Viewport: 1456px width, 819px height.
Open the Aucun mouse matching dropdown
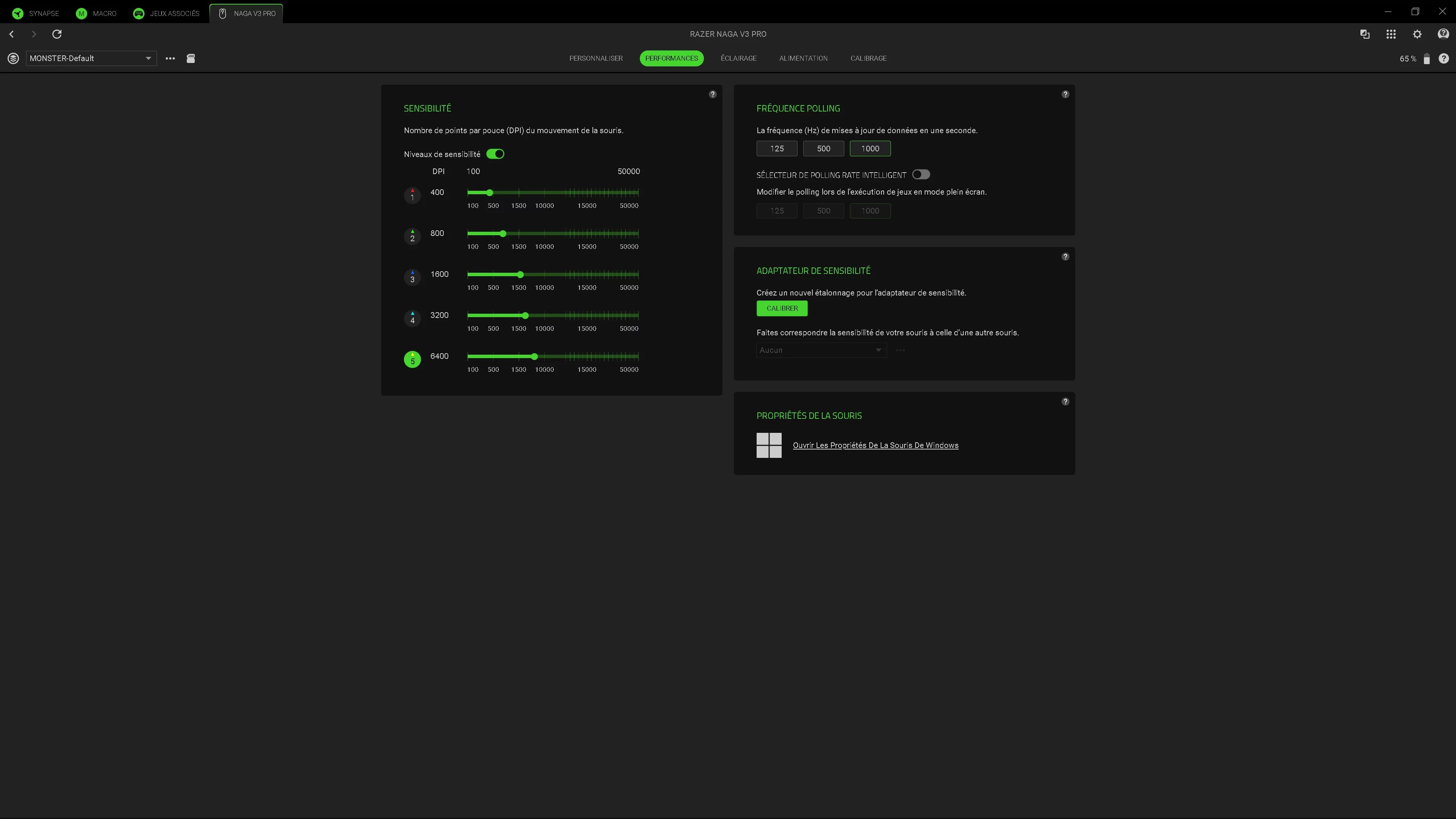821,351
